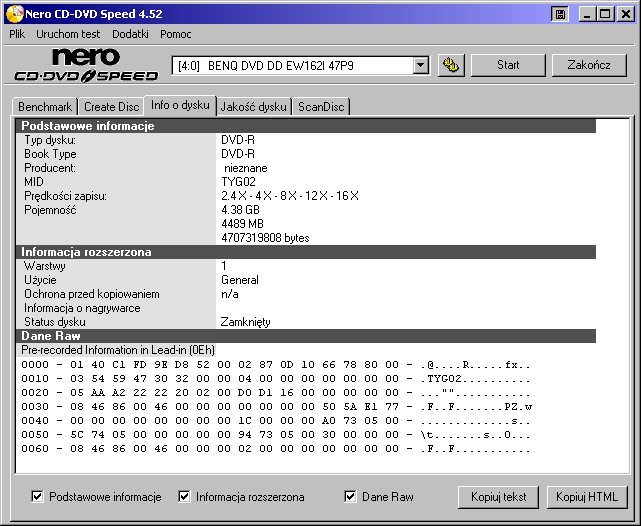Switch to the Benchmark tab
This screenshot has width=641, height=526.
tap(45, 107)
